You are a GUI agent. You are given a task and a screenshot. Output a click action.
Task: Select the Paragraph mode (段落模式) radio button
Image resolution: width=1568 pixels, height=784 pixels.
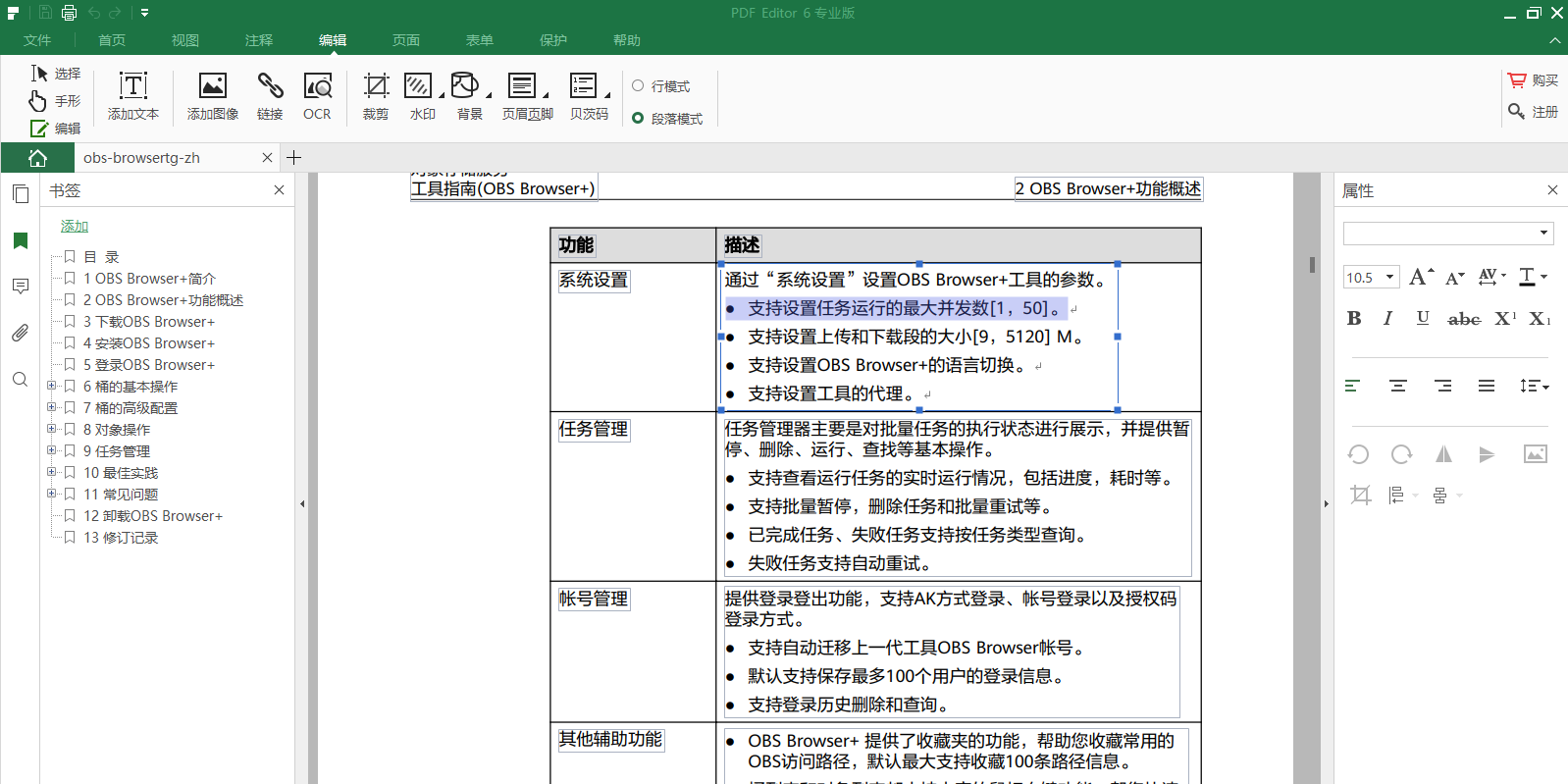tap(638, 119)
